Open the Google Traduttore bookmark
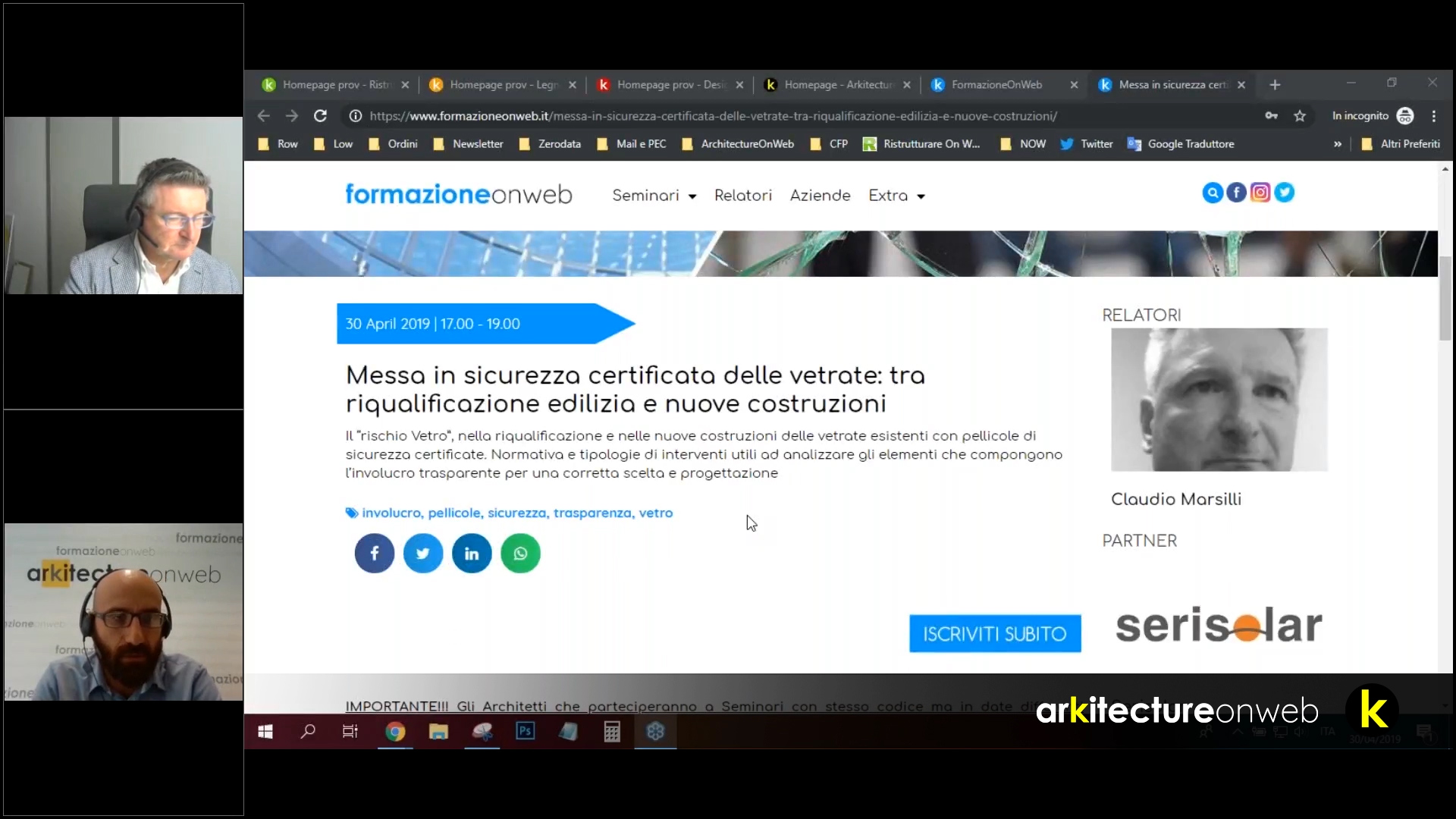Viewport: 1456px width, 819px height. pyautogui.click(x=1181, y=144)
